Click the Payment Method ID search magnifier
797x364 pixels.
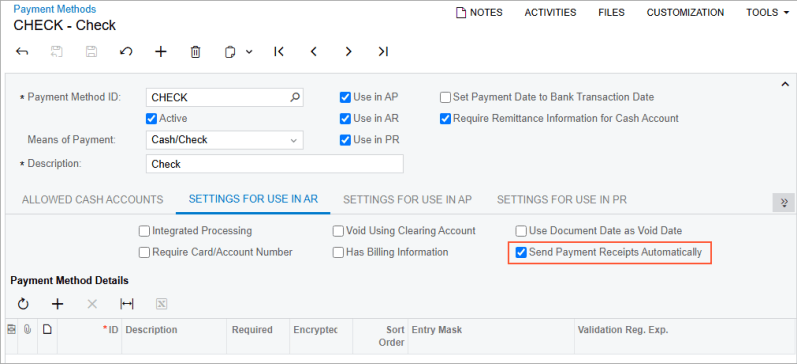pyautogui.click(x=295, y=97)
